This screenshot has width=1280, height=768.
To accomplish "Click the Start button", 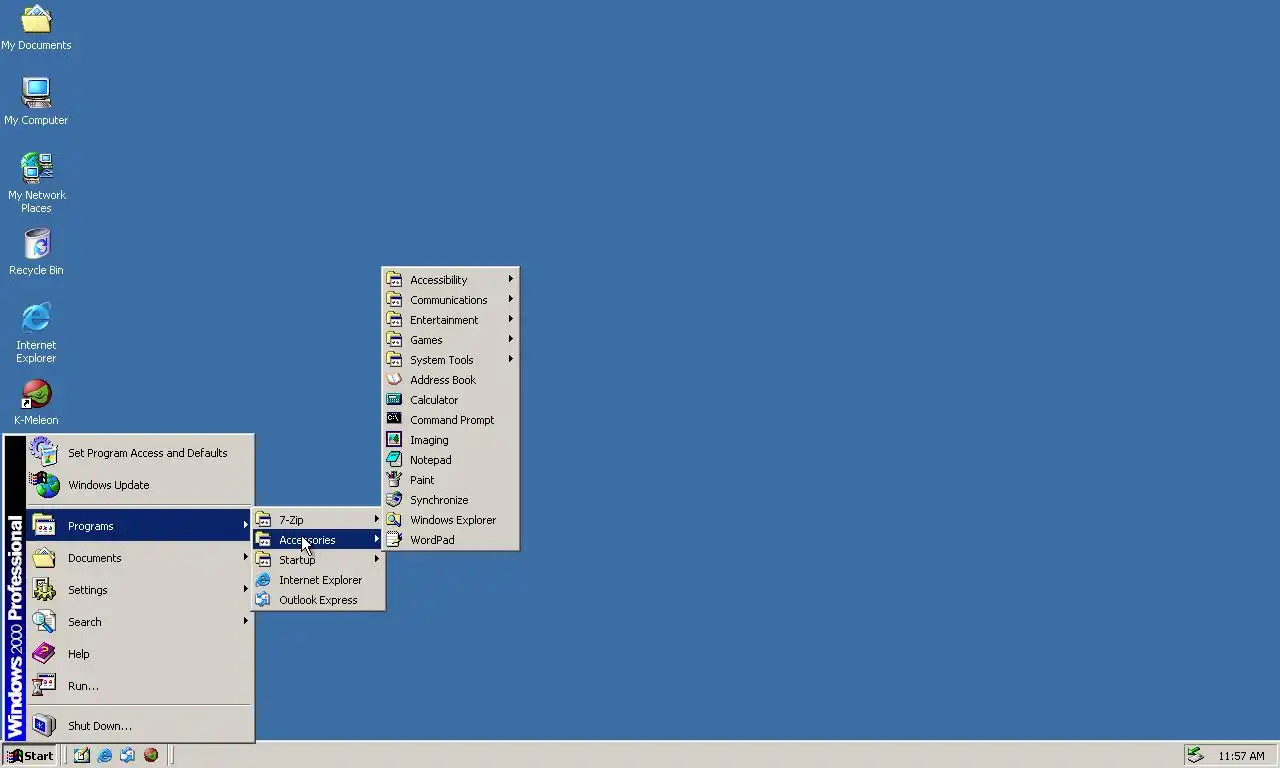I will pyautogui.click(x=29, y=756).
